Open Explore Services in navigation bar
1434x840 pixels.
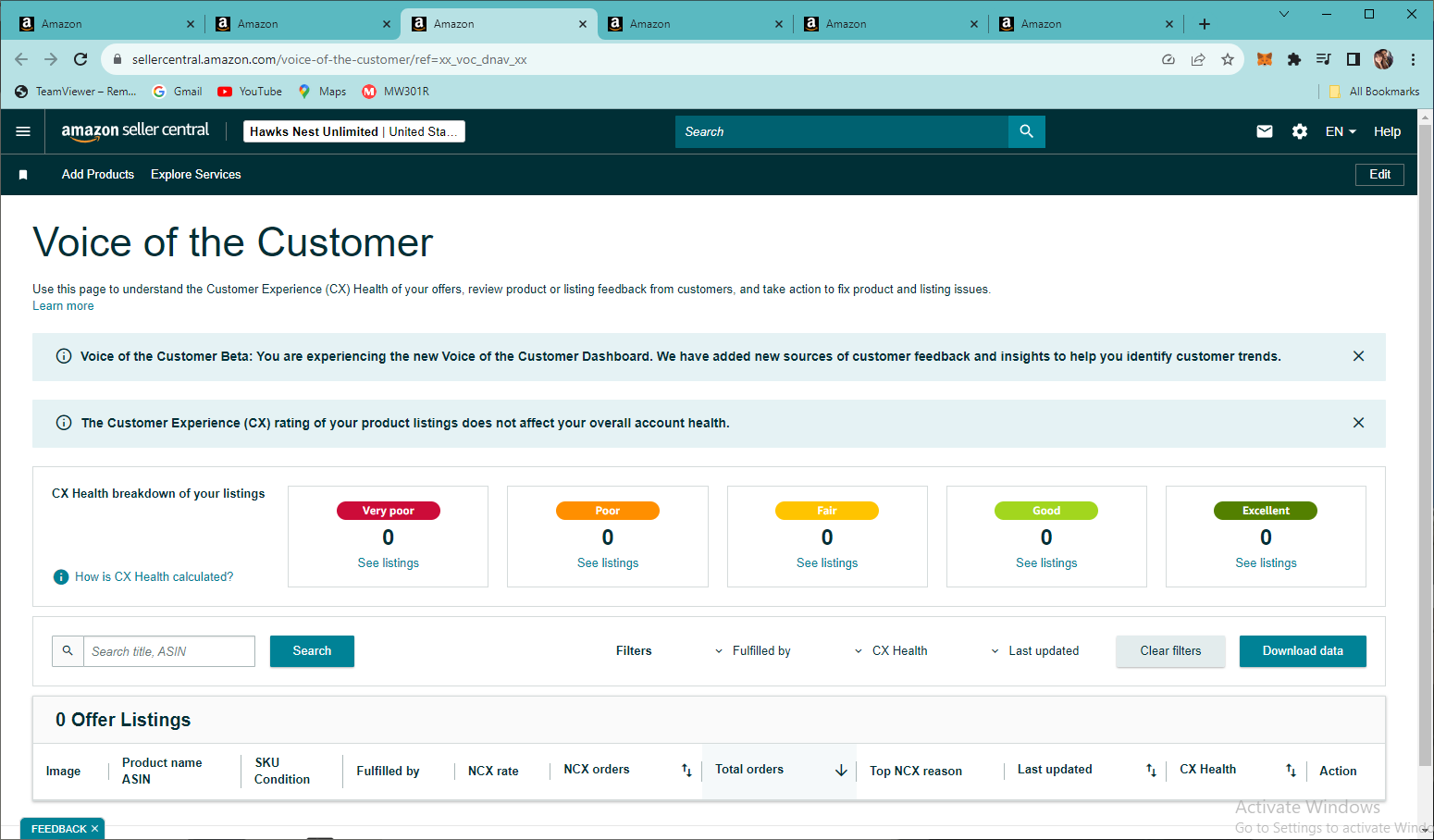tap(196, 175)
